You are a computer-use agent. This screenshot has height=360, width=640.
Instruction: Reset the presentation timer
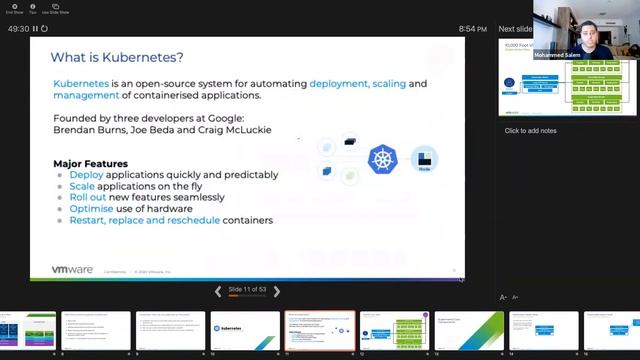pos(44,29)
